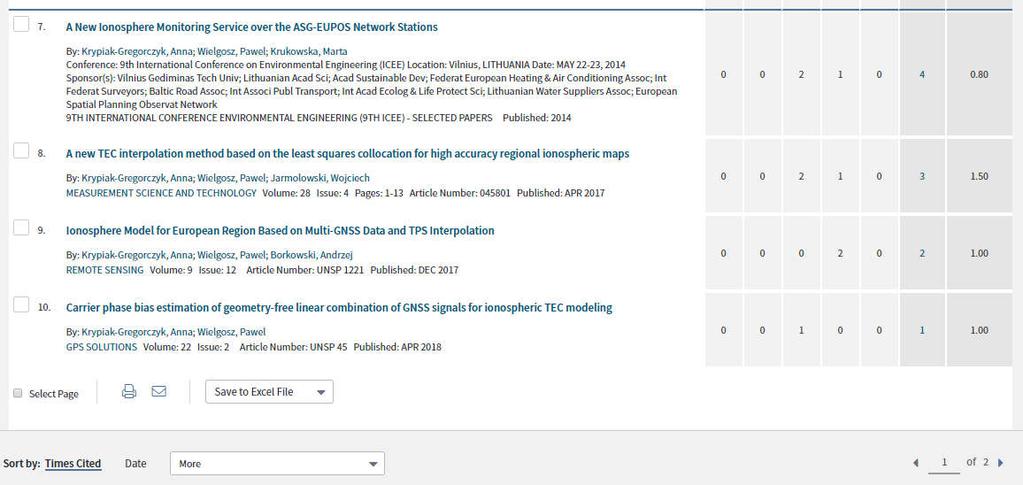Click the print records icon
1023x485 pixels.
(129, 392)
